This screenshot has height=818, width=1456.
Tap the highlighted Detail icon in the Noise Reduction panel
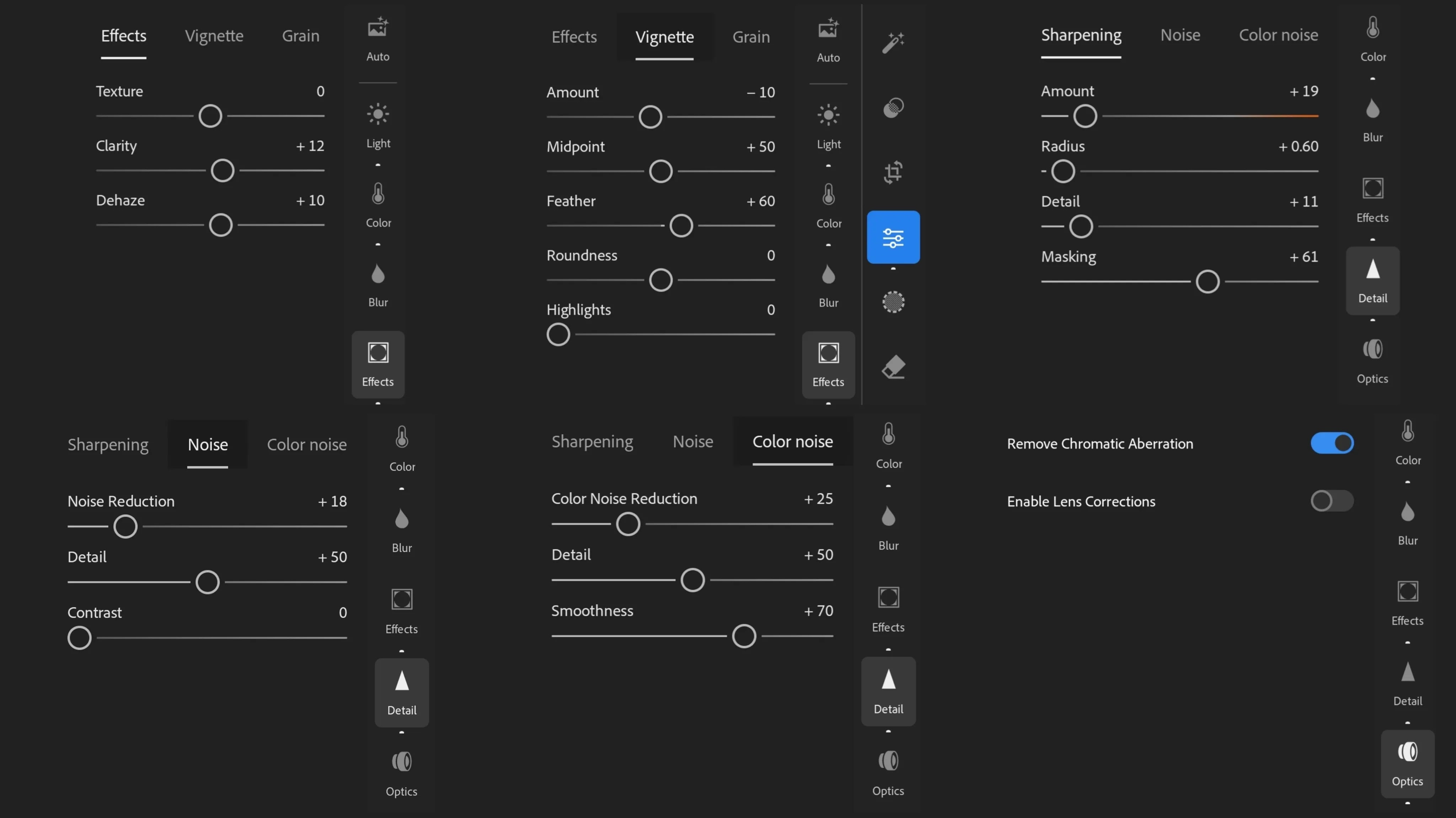click(x=401, y=693)
